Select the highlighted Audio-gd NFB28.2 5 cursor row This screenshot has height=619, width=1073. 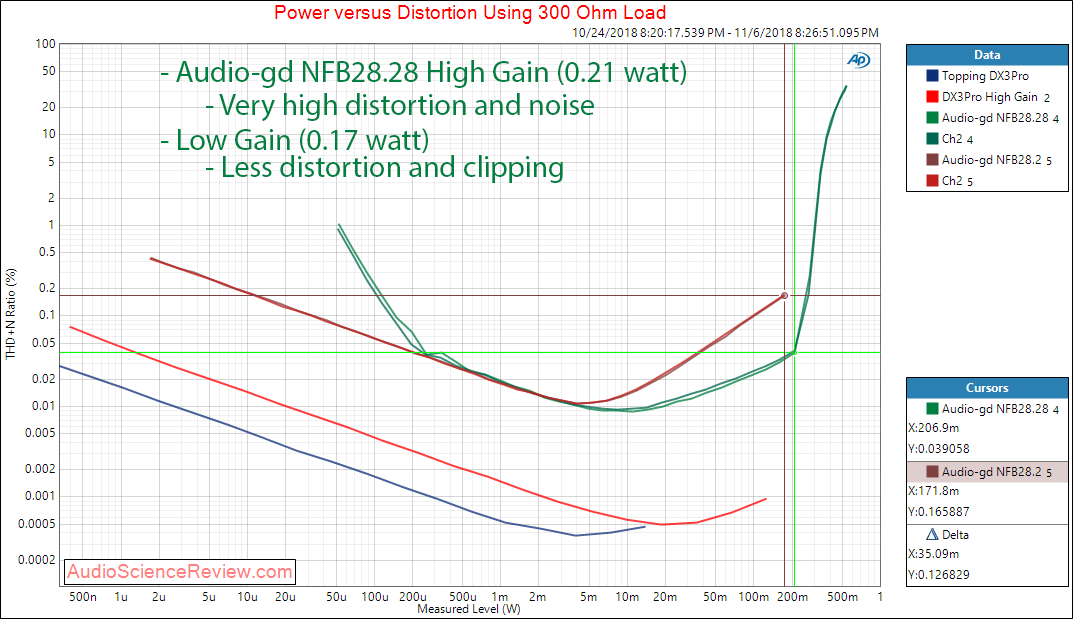987,471
